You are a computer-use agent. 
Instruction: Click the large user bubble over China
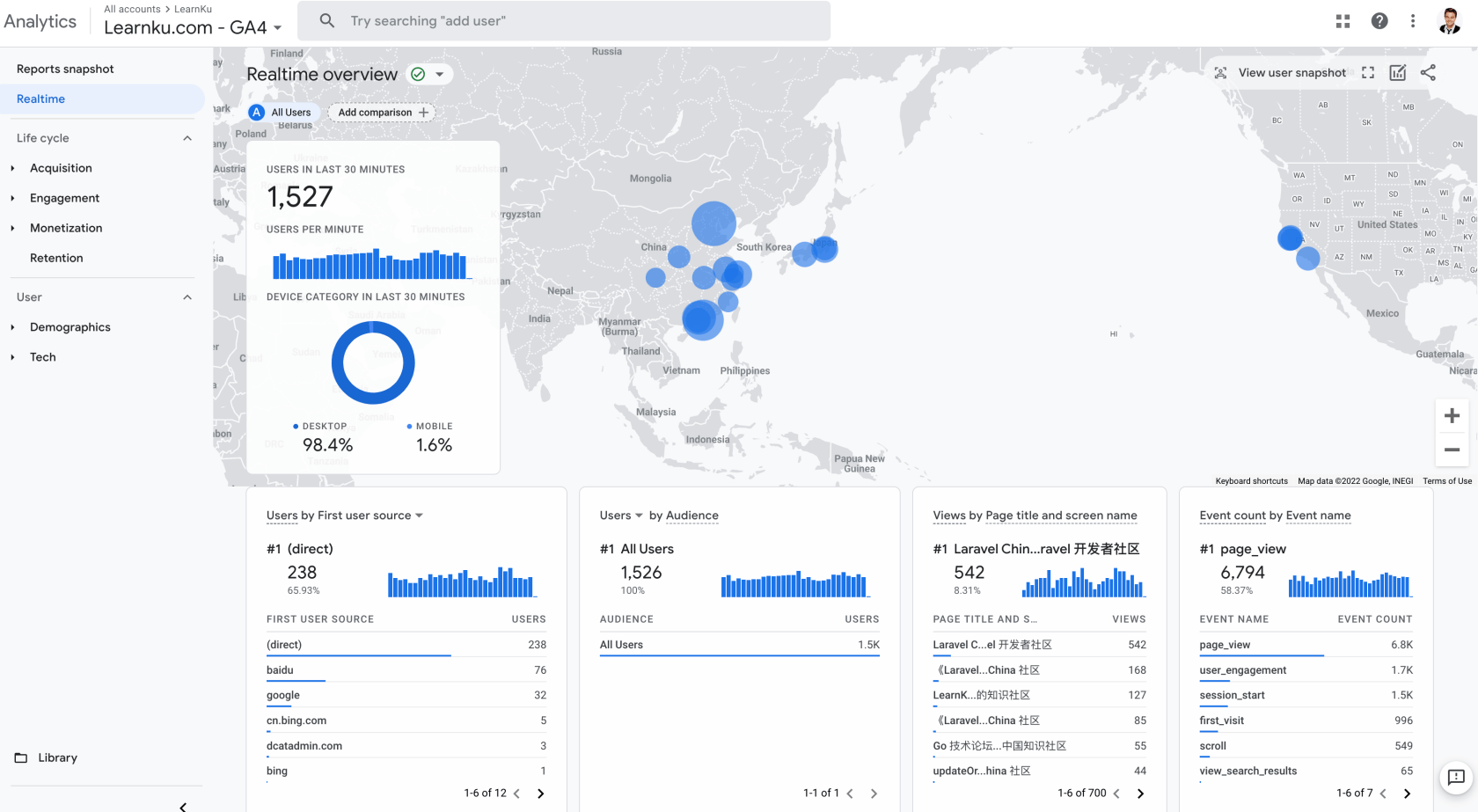(713, 223)
